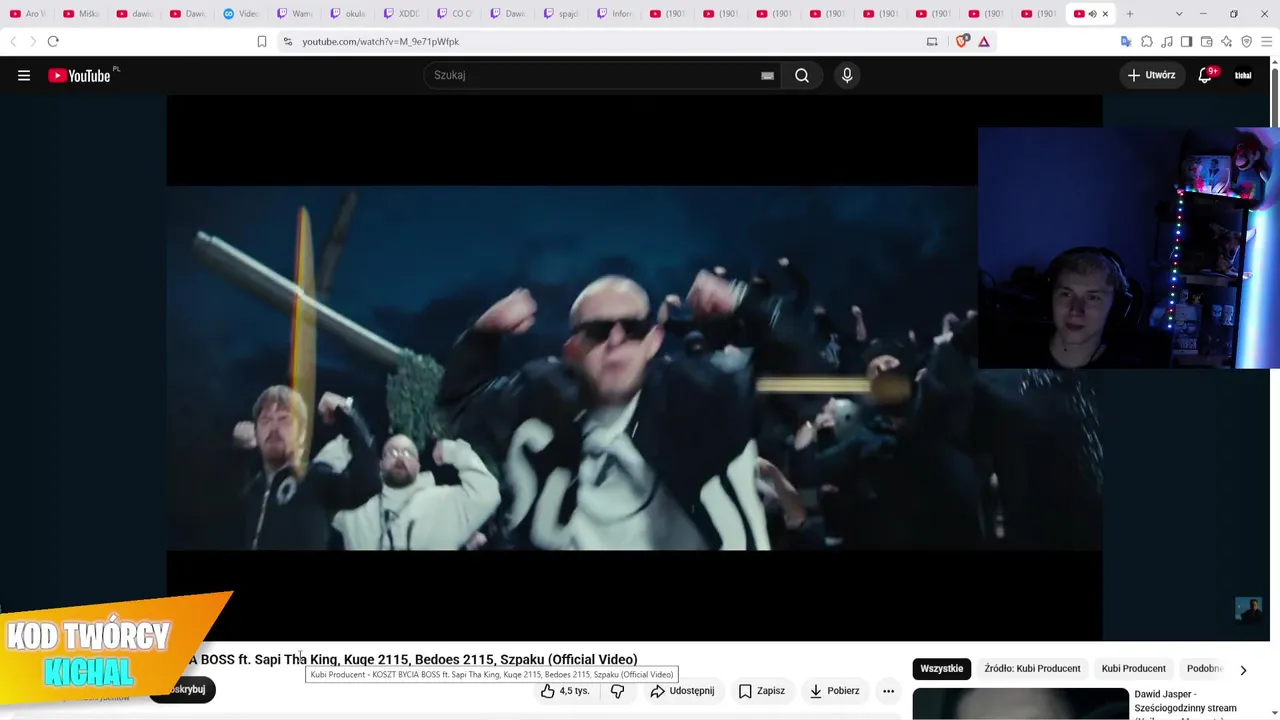The image size is (1280, 720).
Task: View site information icon in address bar
Action: click(287, 41)
